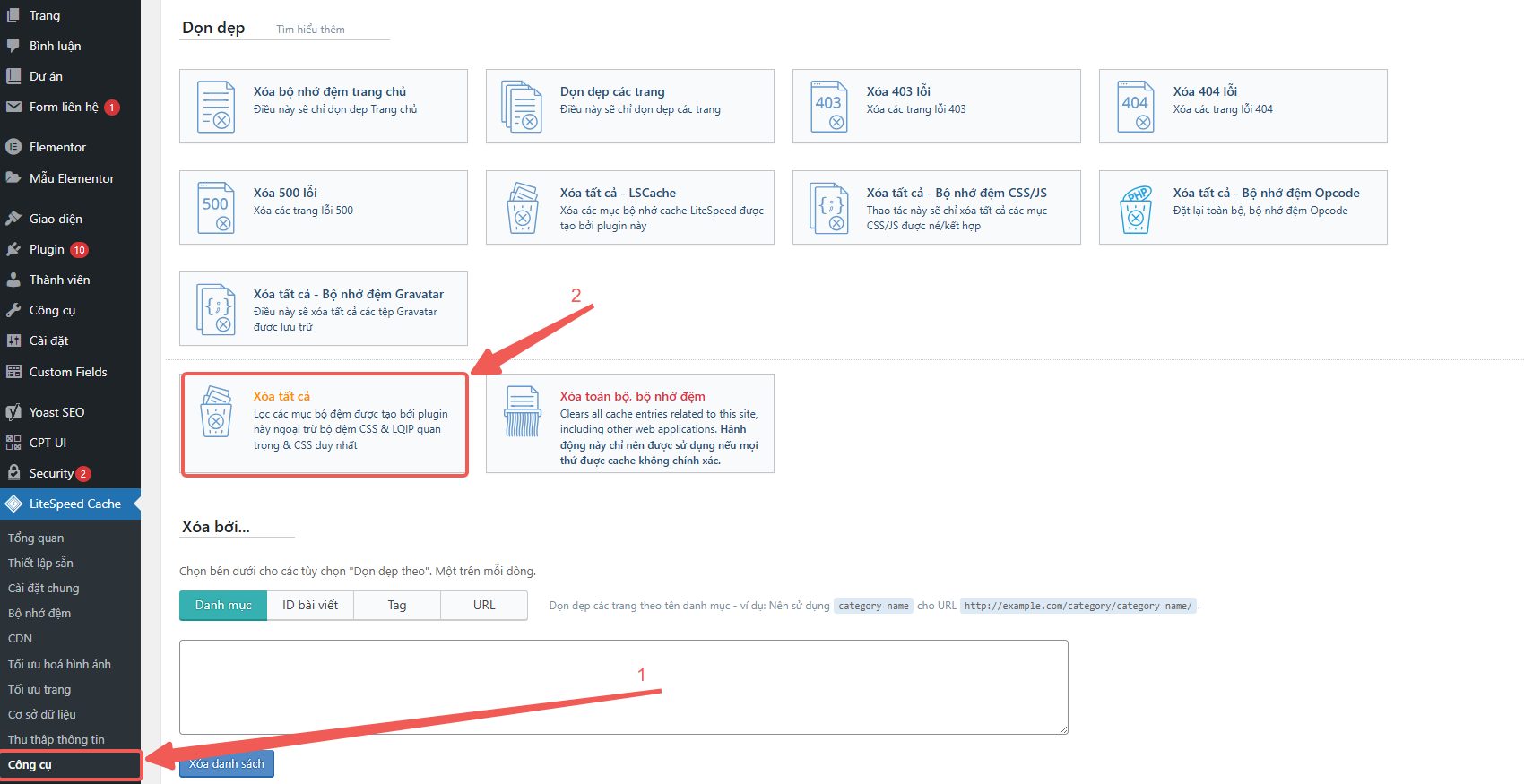The width and height of the screenshot is (1524, 784).
Task: Click the 404 error page icon
Action: pos(1135,107)
